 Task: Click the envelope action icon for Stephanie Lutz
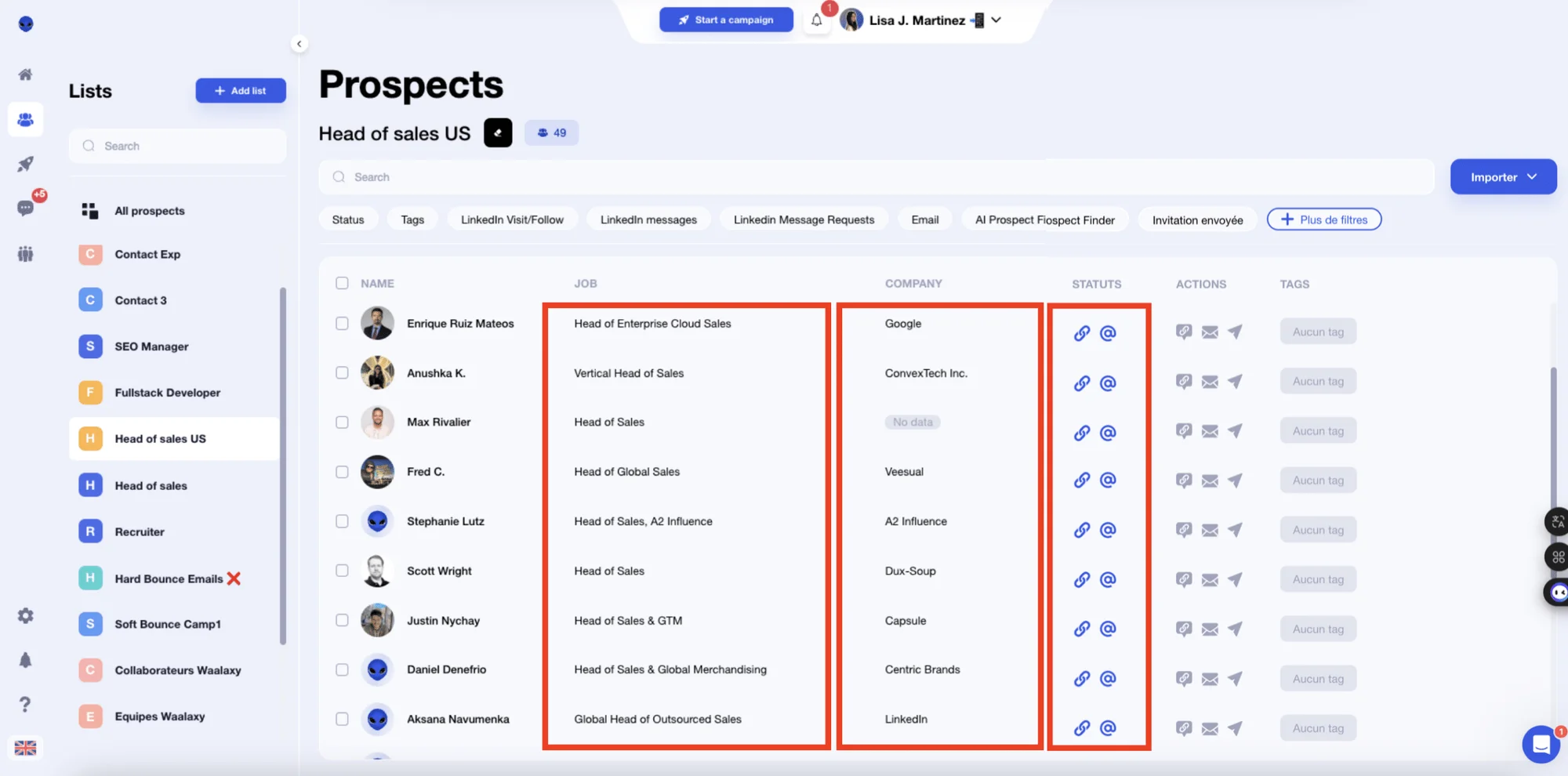click(x=1210, y=530)
